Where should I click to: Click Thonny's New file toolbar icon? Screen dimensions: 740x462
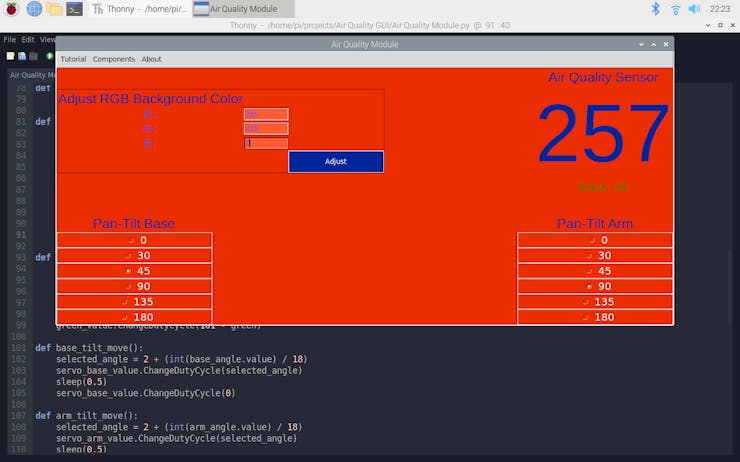[x=10, y=56]
